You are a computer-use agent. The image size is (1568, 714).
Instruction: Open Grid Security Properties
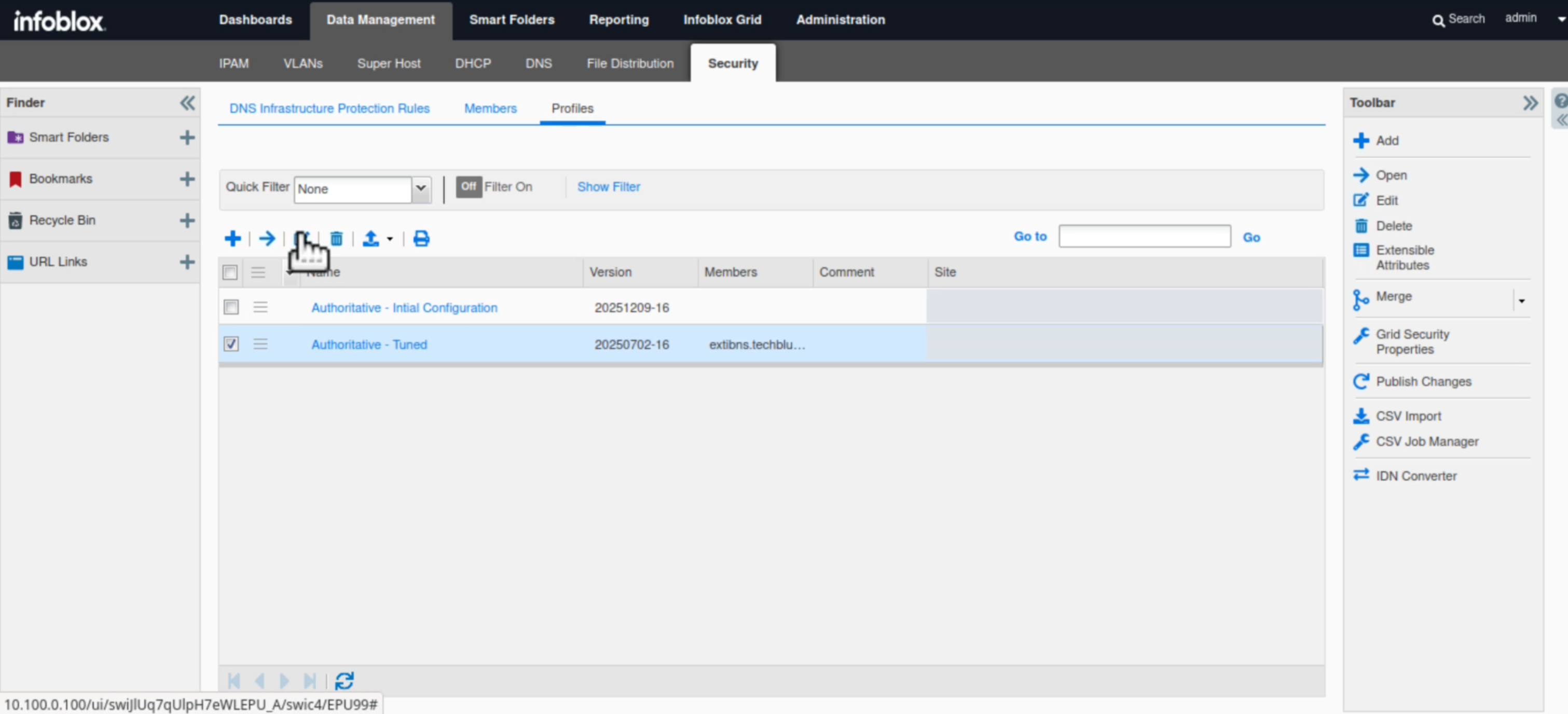click(x=1412, y=341)
